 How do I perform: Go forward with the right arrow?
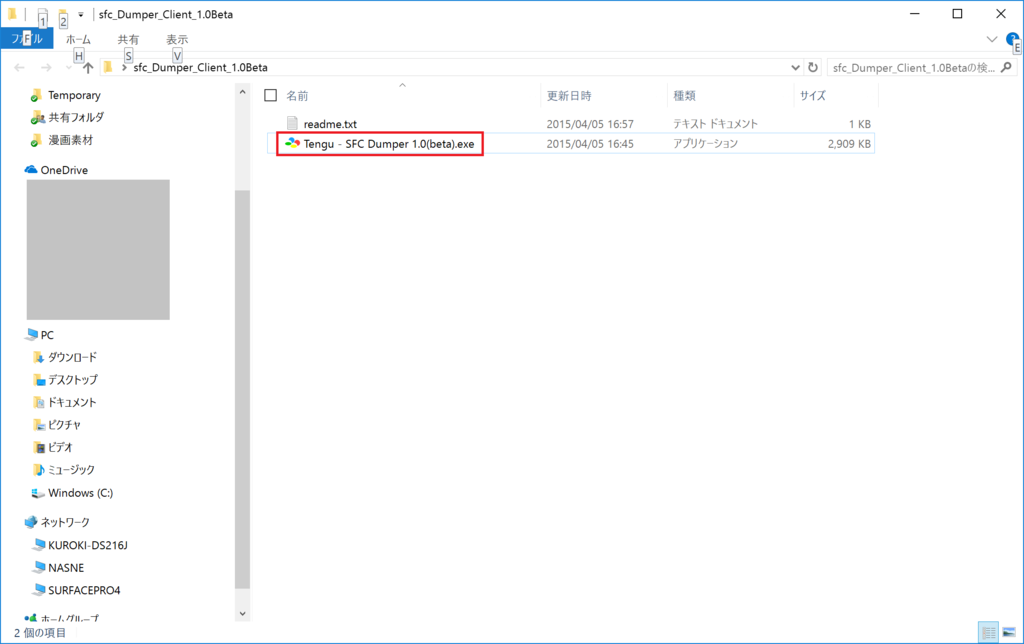pyautogui.click(x=46, y=67)
